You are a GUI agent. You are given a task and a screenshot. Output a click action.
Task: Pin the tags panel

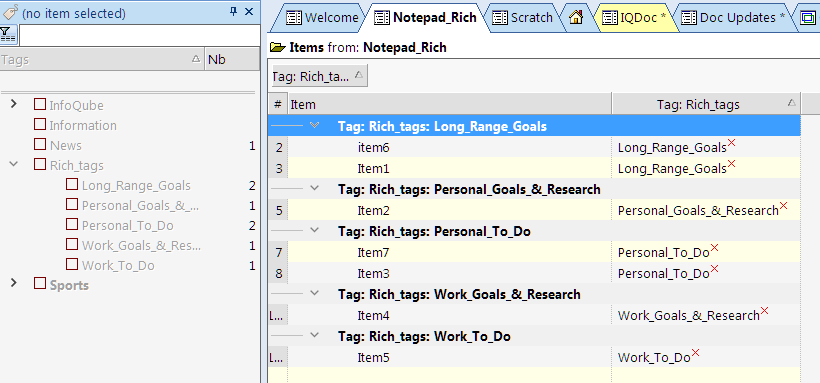(234, 12)
